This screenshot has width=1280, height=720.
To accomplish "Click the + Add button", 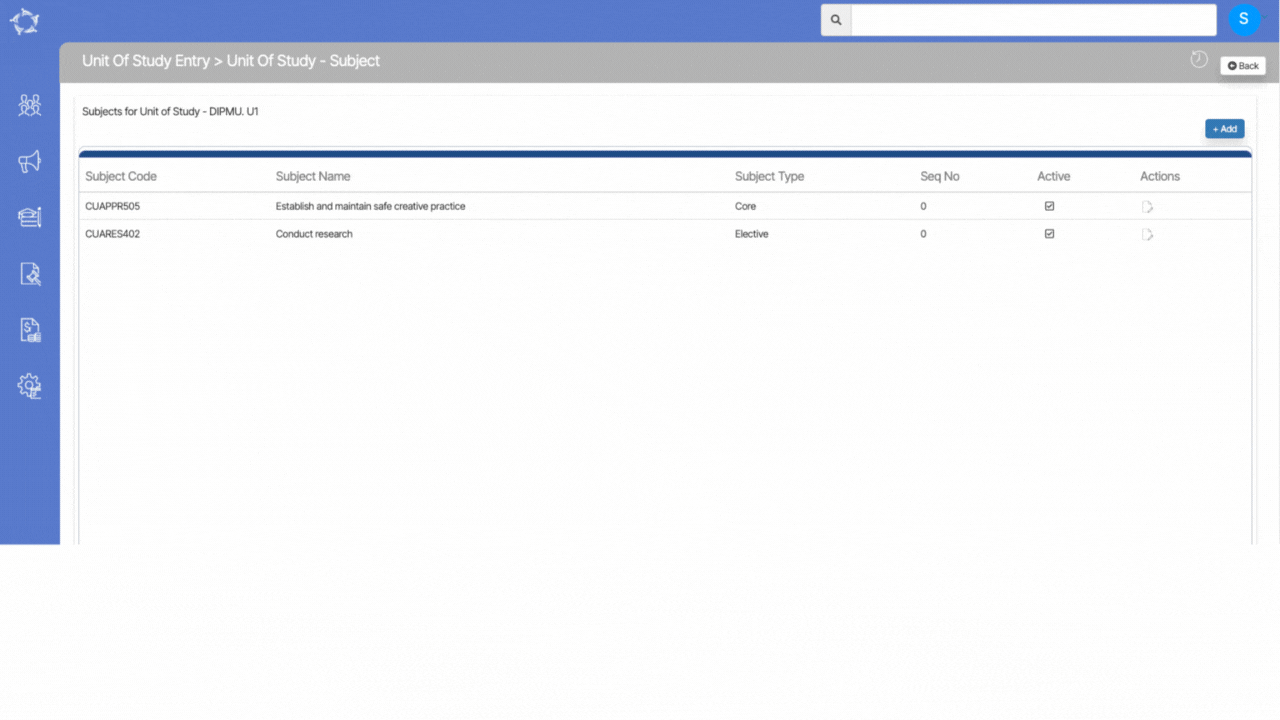I will [x=1225, y=129].
